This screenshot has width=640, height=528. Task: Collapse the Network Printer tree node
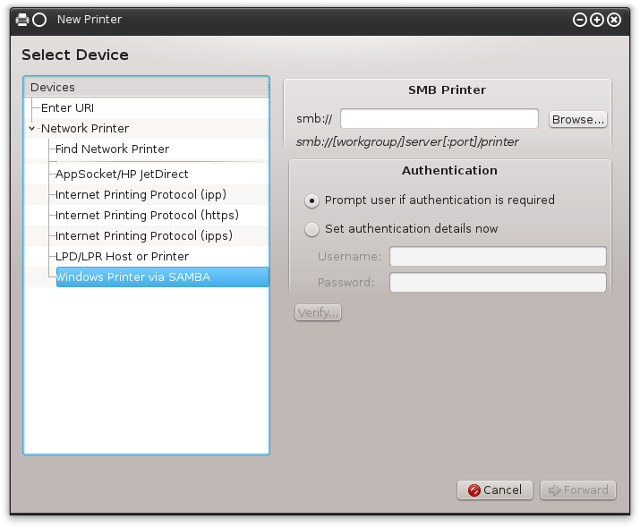click(x=32, y=129)
